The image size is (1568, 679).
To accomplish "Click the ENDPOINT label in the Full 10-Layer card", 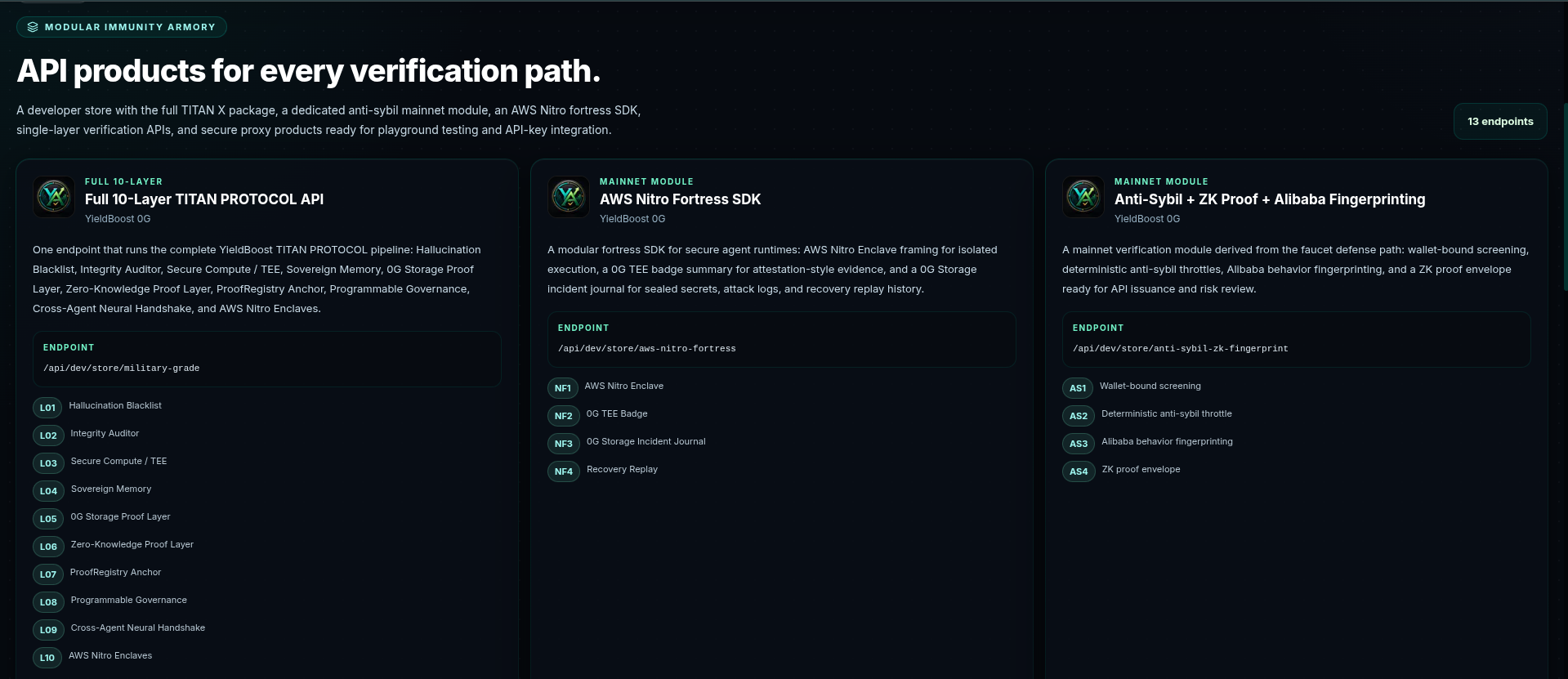I will [69, 347].
